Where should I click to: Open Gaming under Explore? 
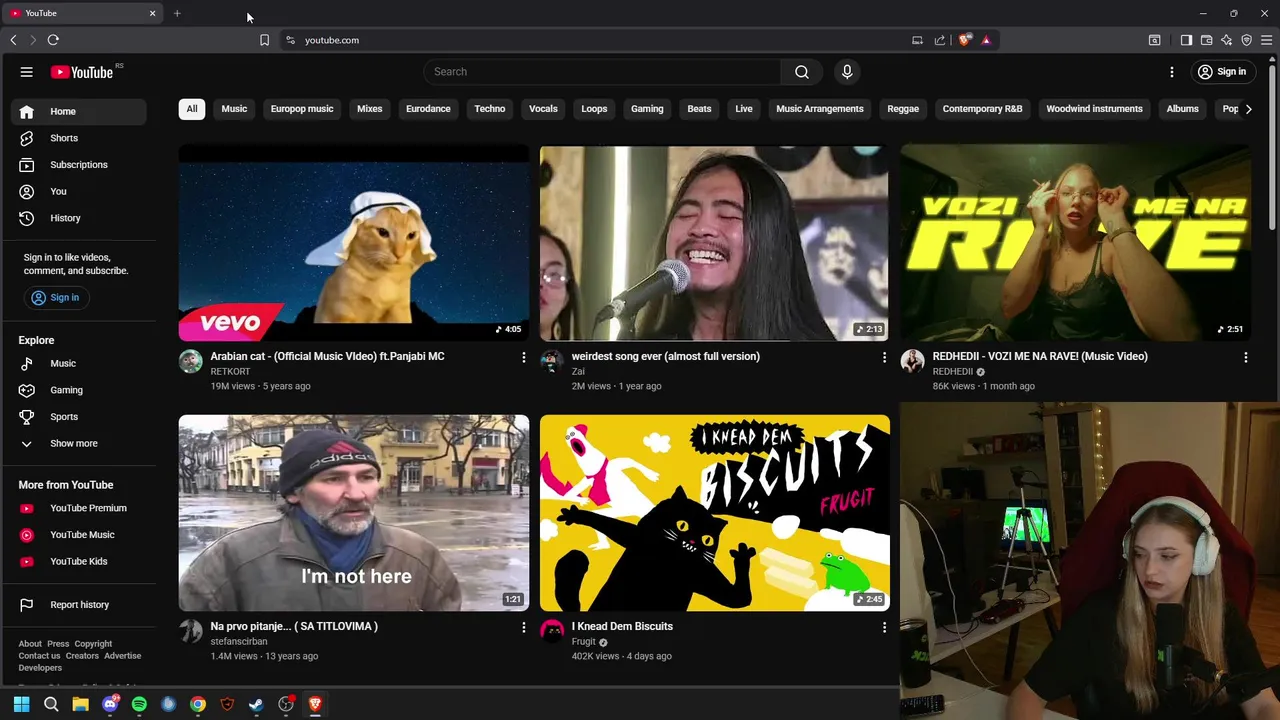tap(78, 390)
